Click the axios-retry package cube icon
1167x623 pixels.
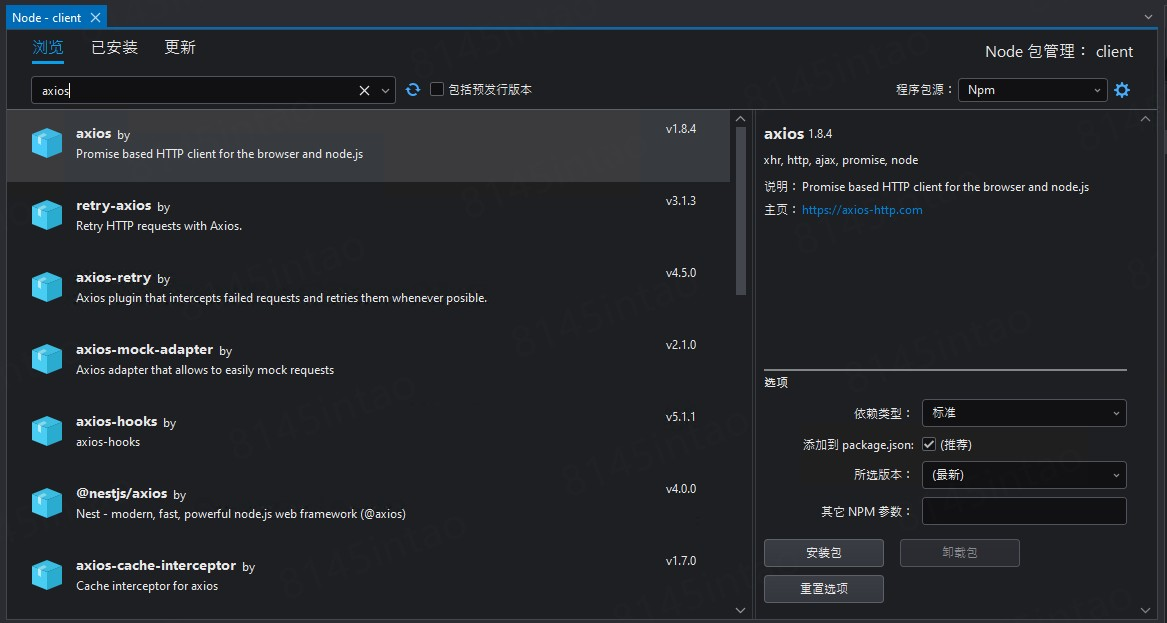(47, 287)
